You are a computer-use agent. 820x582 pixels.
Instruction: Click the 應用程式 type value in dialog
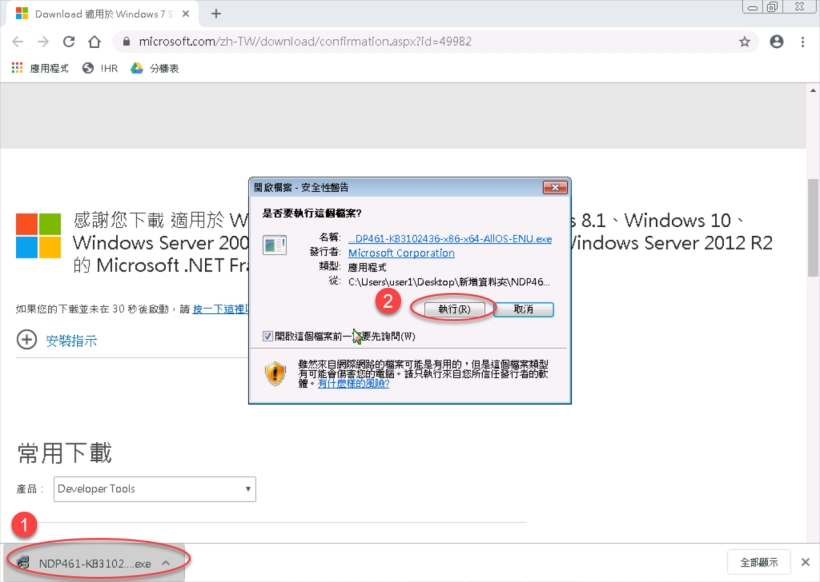(x=367, y=268)
